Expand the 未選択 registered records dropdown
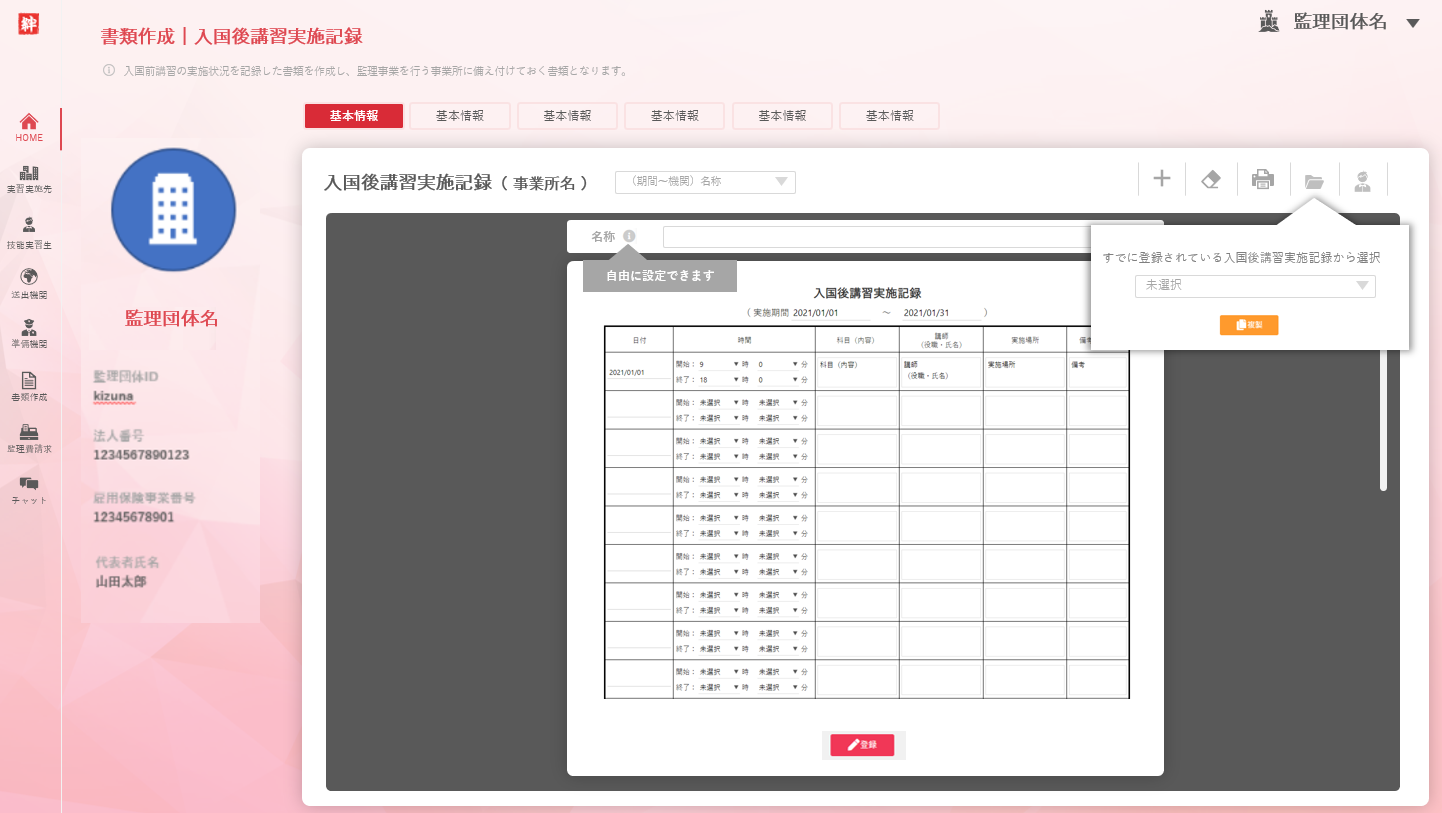The width and height of the screenshot is (1442, 813). (x=1255, y=286)
